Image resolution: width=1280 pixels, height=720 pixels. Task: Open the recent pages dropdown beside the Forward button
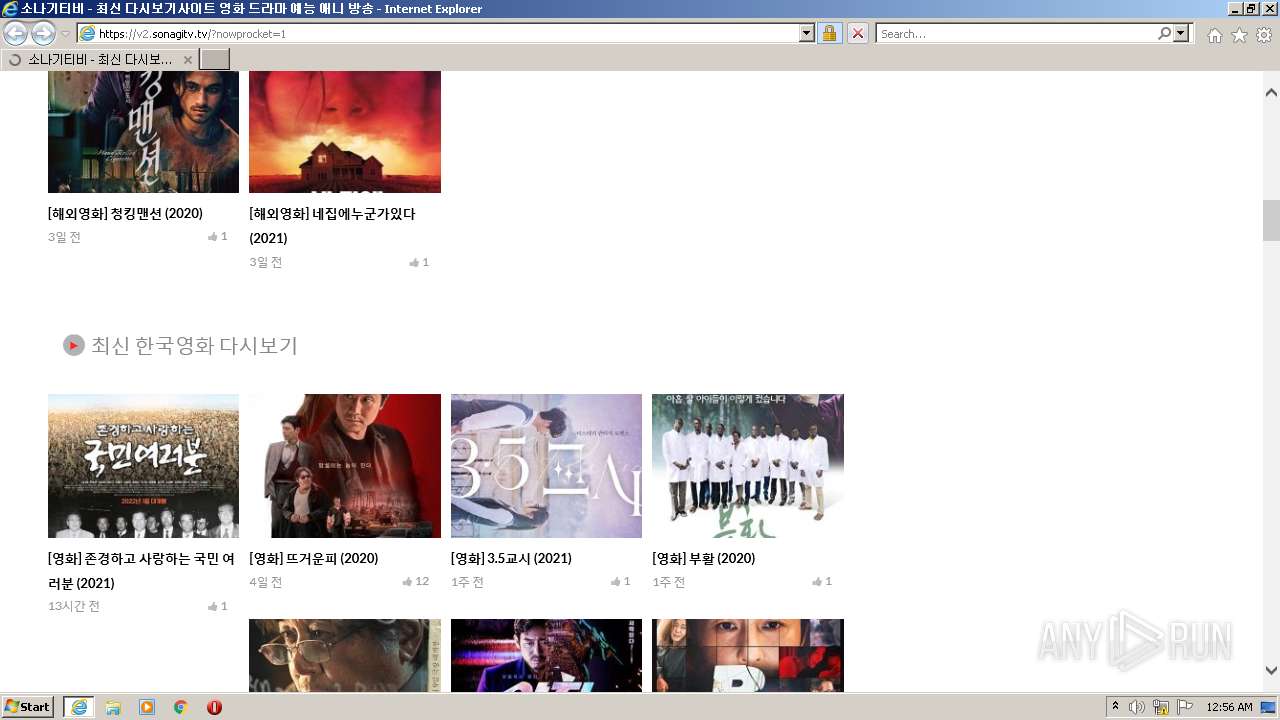(x=66, y=34)
